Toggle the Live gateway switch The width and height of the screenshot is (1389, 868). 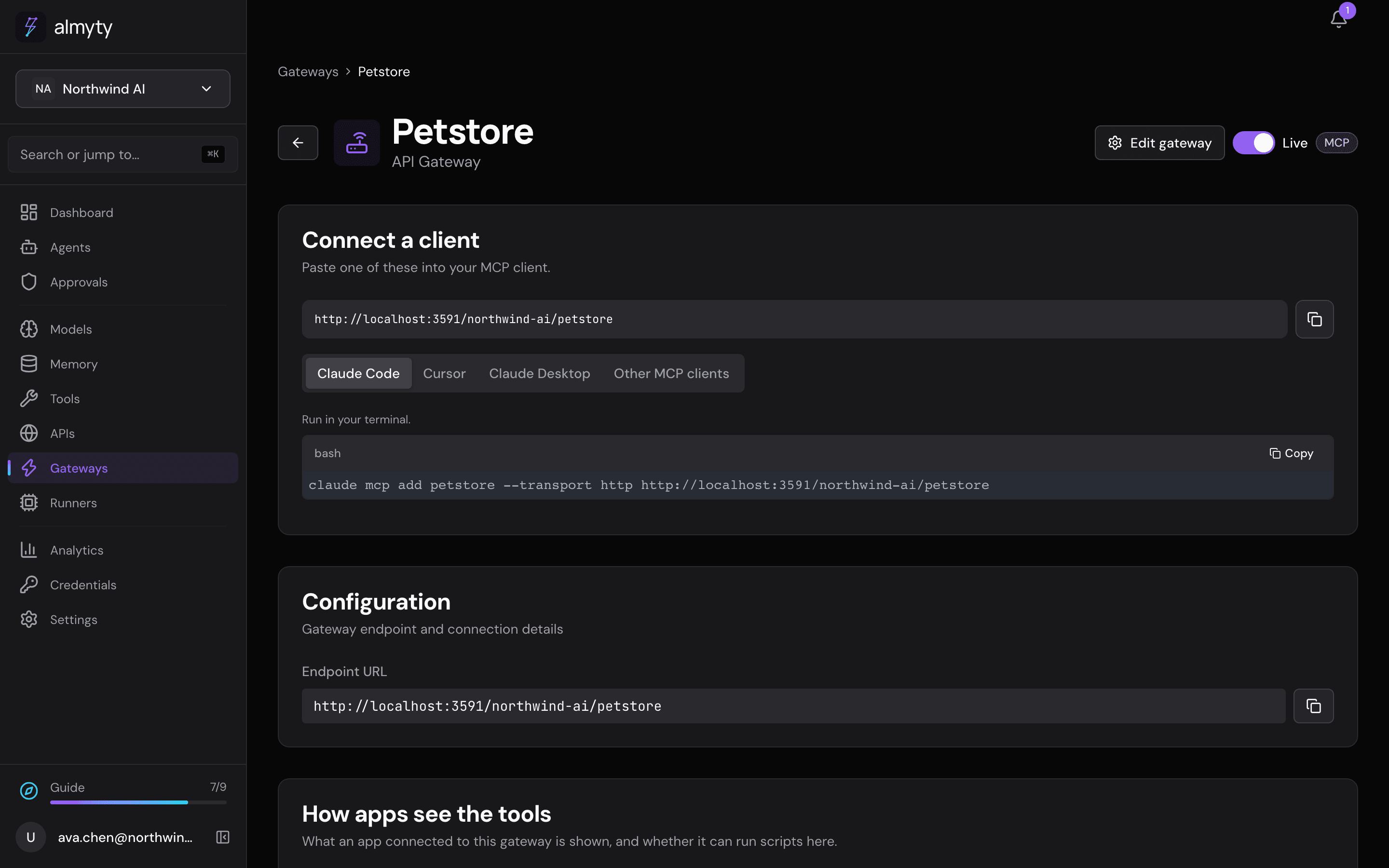click(x=1253, y=143)
